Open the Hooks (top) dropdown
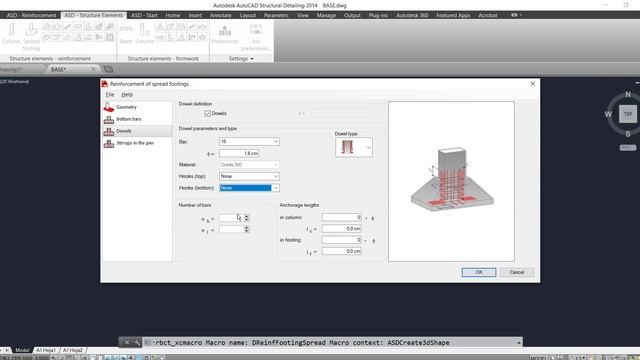 pyautogui.click(x=276, y=176)
